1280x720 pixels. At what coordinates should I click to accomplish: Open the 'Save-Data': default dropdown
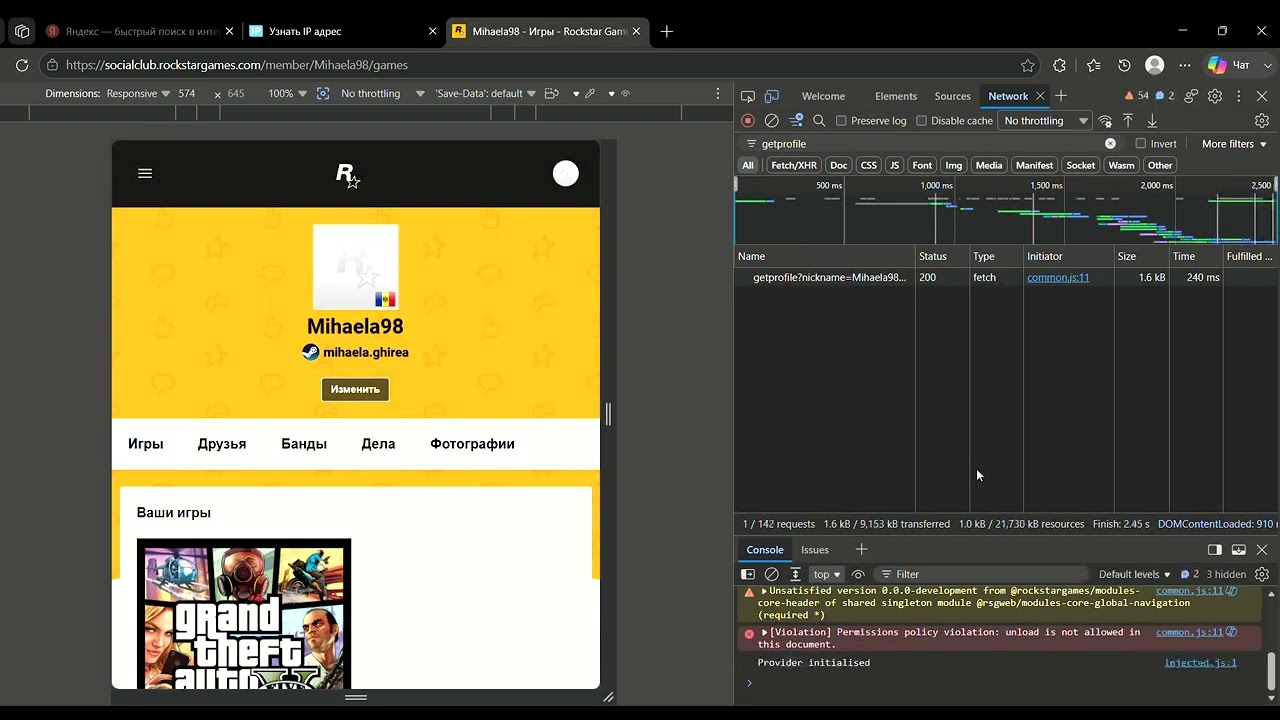(x=486, y=93)
